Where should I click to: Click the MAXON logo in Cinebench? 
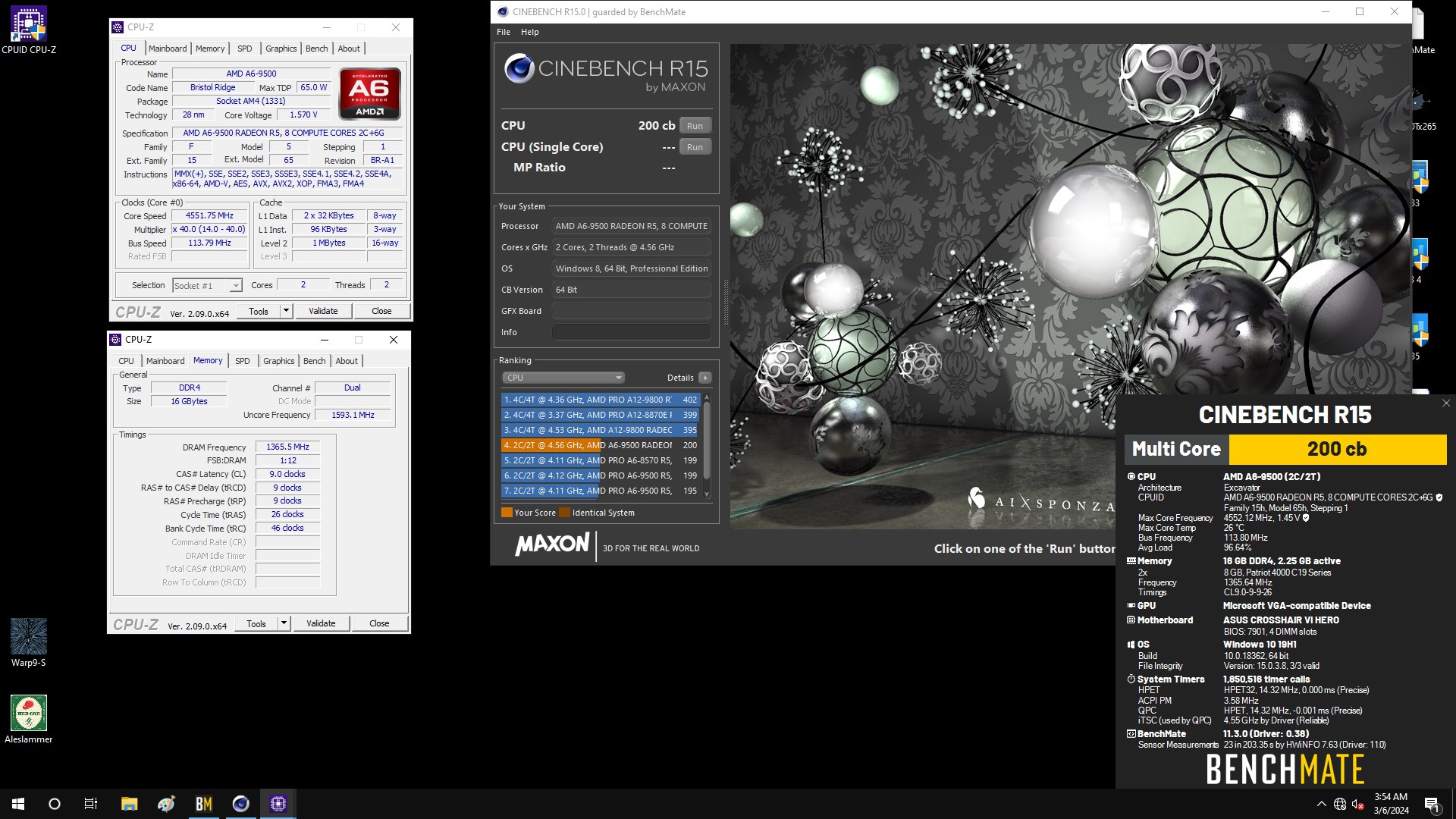click(552, 544)
